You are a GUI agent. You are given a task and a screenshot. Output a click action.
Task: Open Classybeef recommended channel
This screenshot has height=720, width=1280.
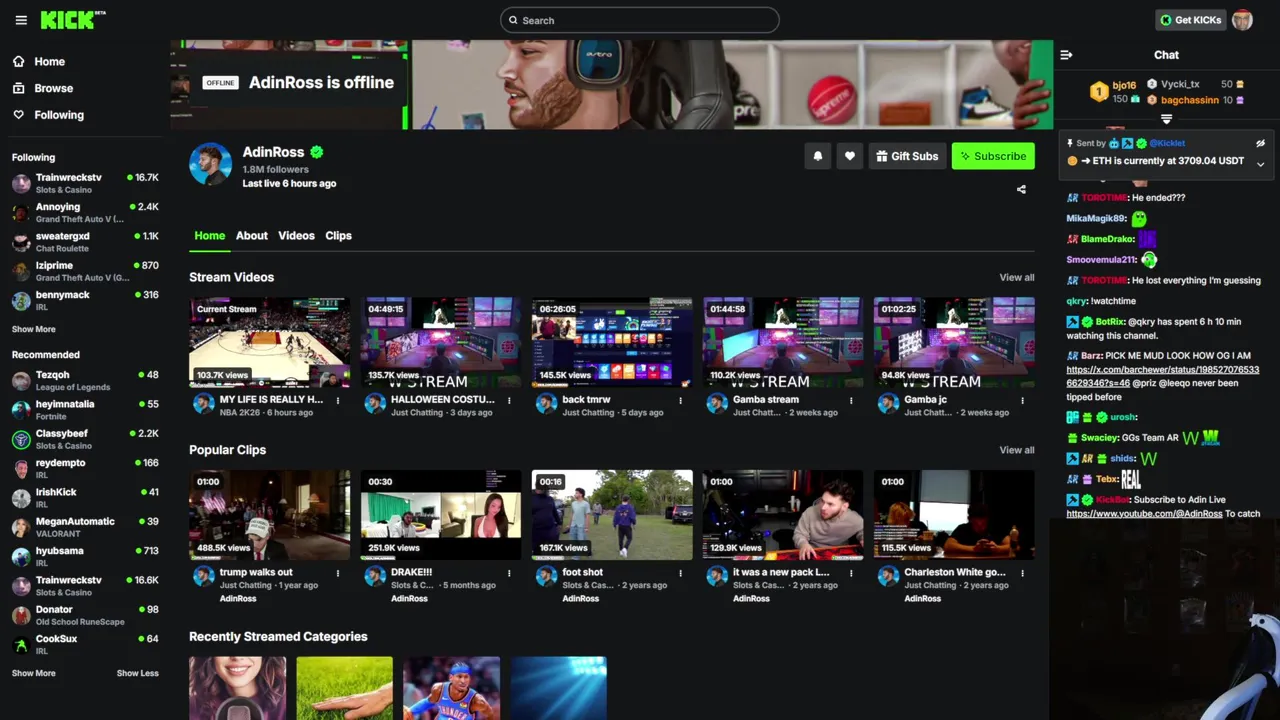pos(85,439)
